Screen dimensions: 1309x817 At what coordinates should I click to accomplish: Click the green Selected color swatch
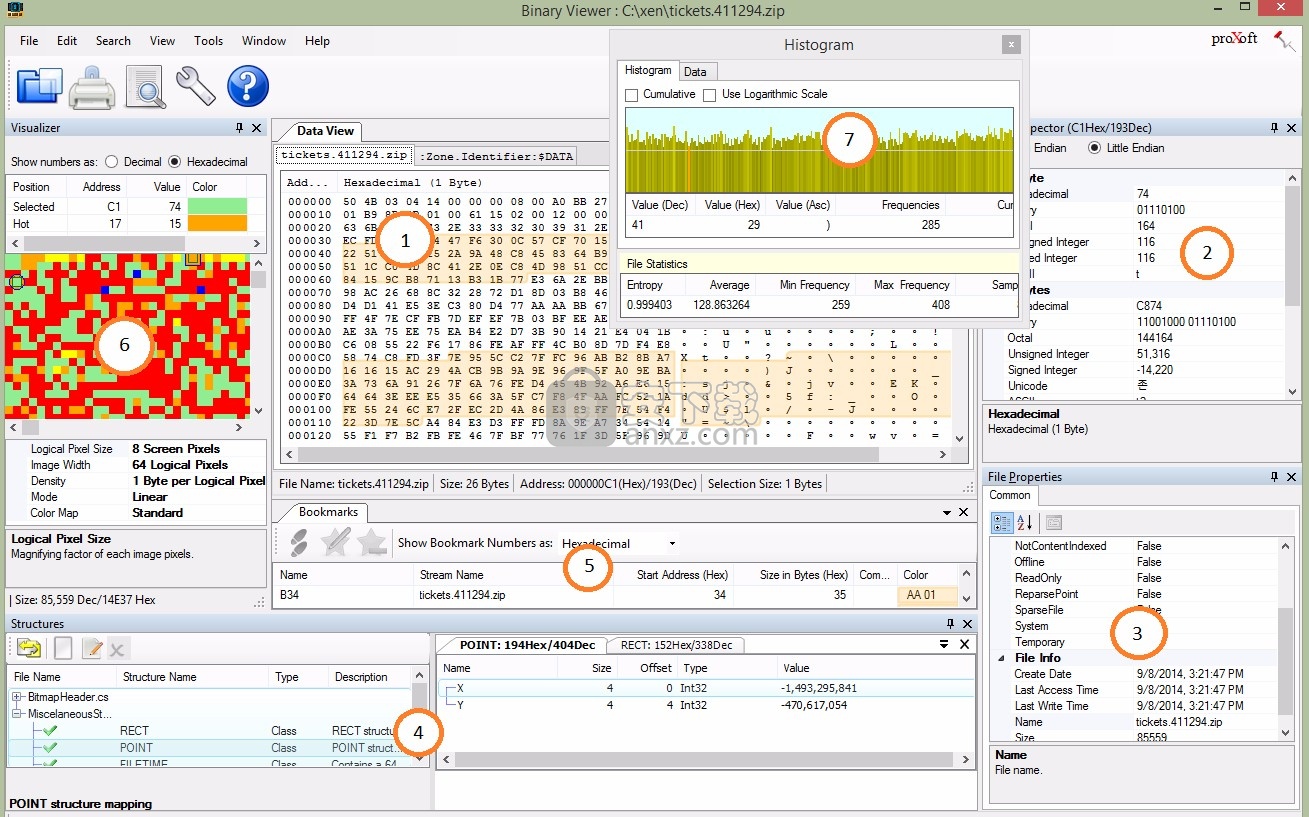point(217,206)
